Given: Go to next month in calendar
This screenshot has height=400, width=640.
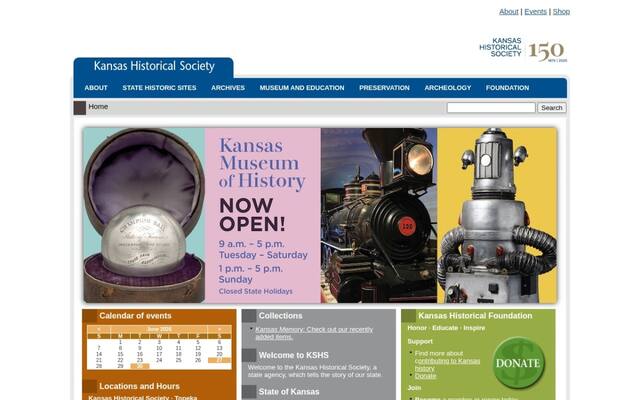Looking at the screenshot, I should pos(219,329).
